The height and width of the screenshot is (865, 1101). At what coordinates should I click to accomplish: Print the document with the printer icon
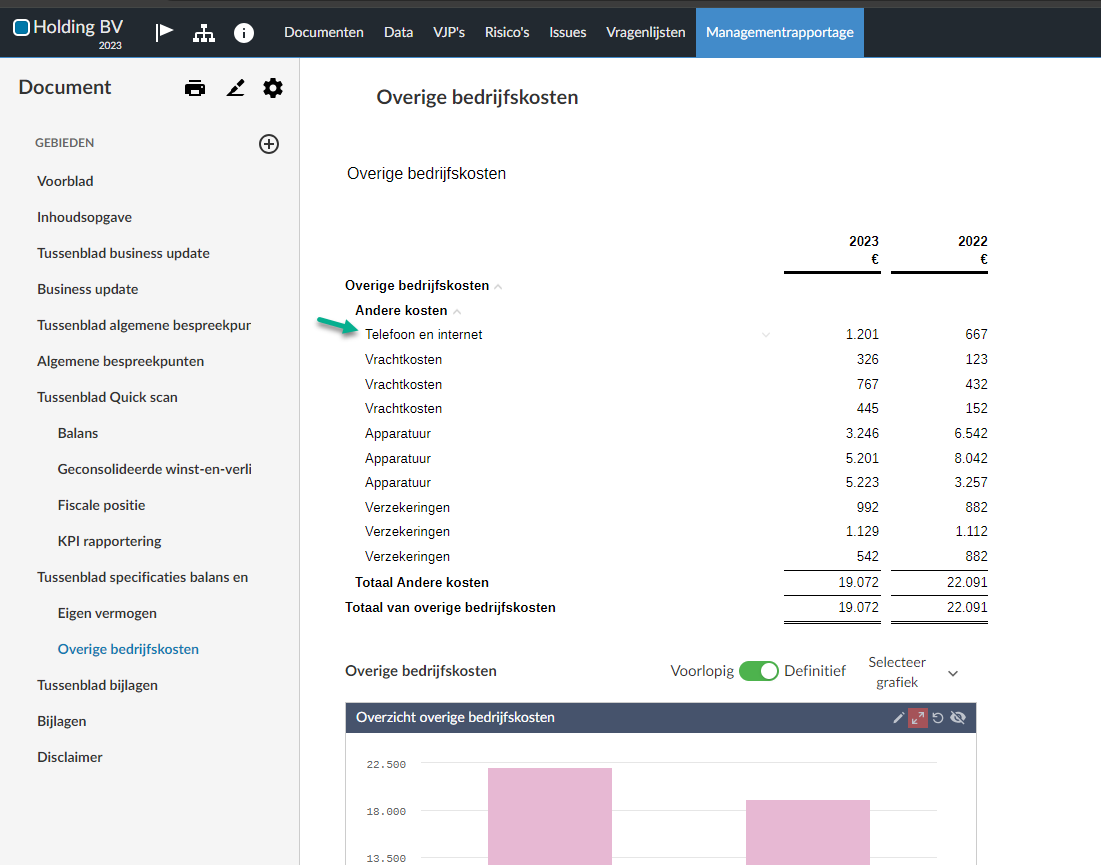pos(195,88)
